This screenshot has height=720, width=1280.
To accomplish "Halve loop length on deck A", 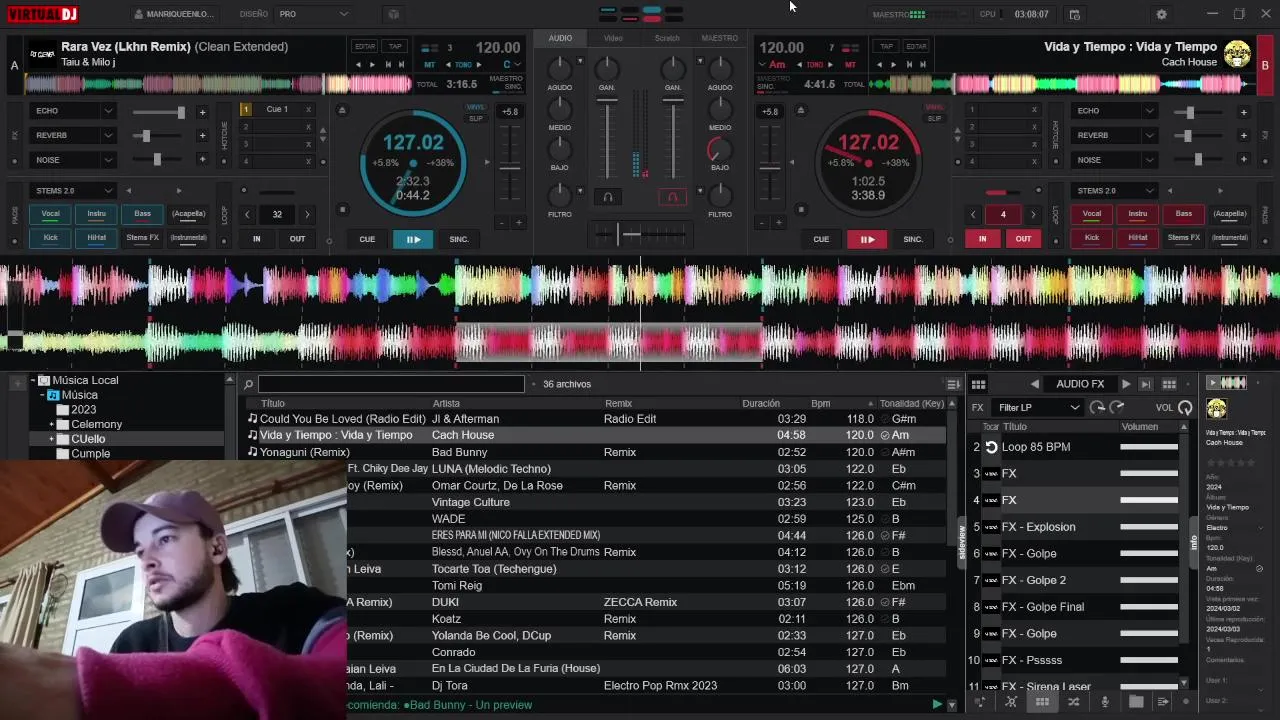I will pos(247,214).
